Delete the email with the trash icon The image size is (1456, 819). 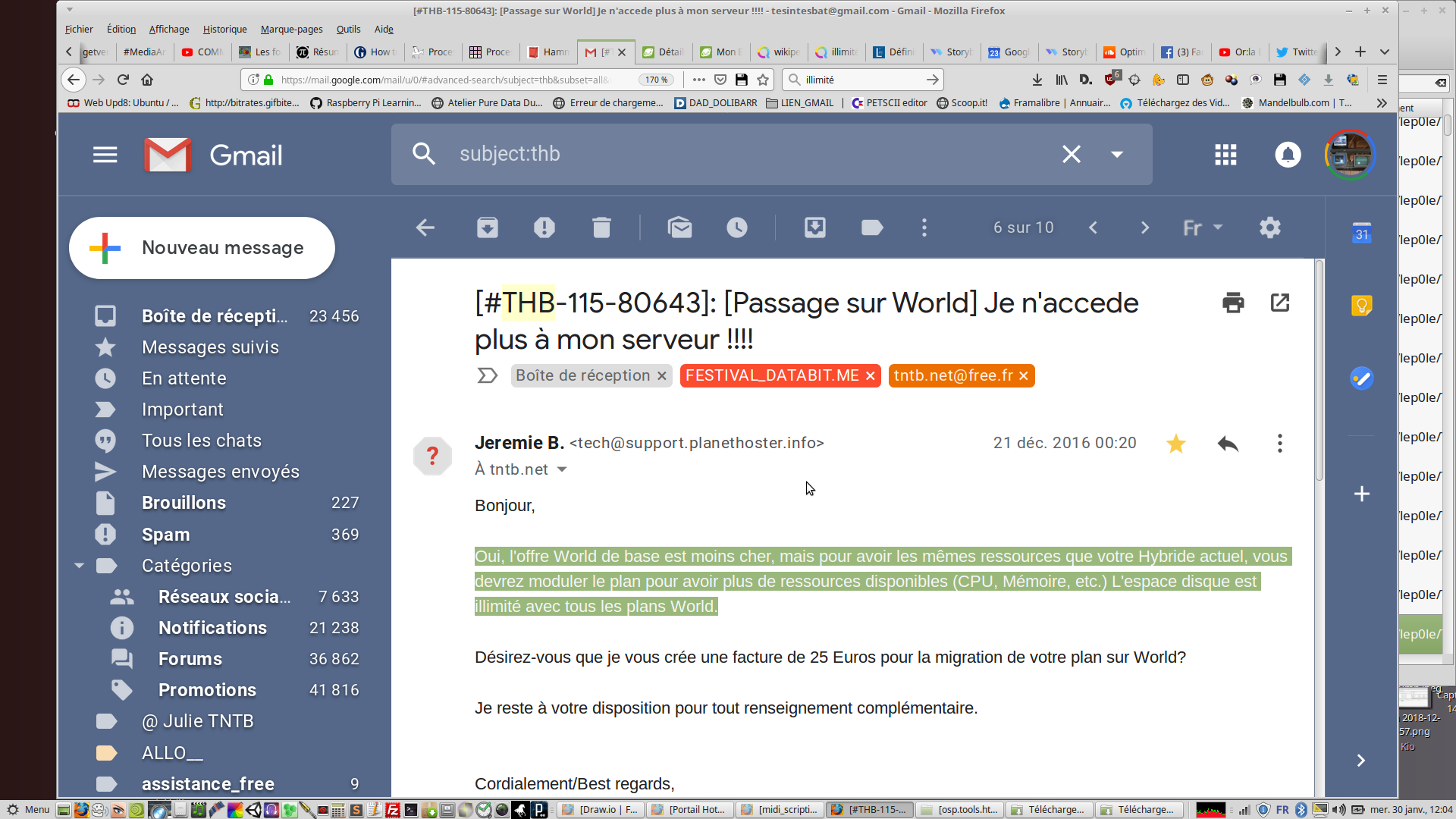(601, 227)
